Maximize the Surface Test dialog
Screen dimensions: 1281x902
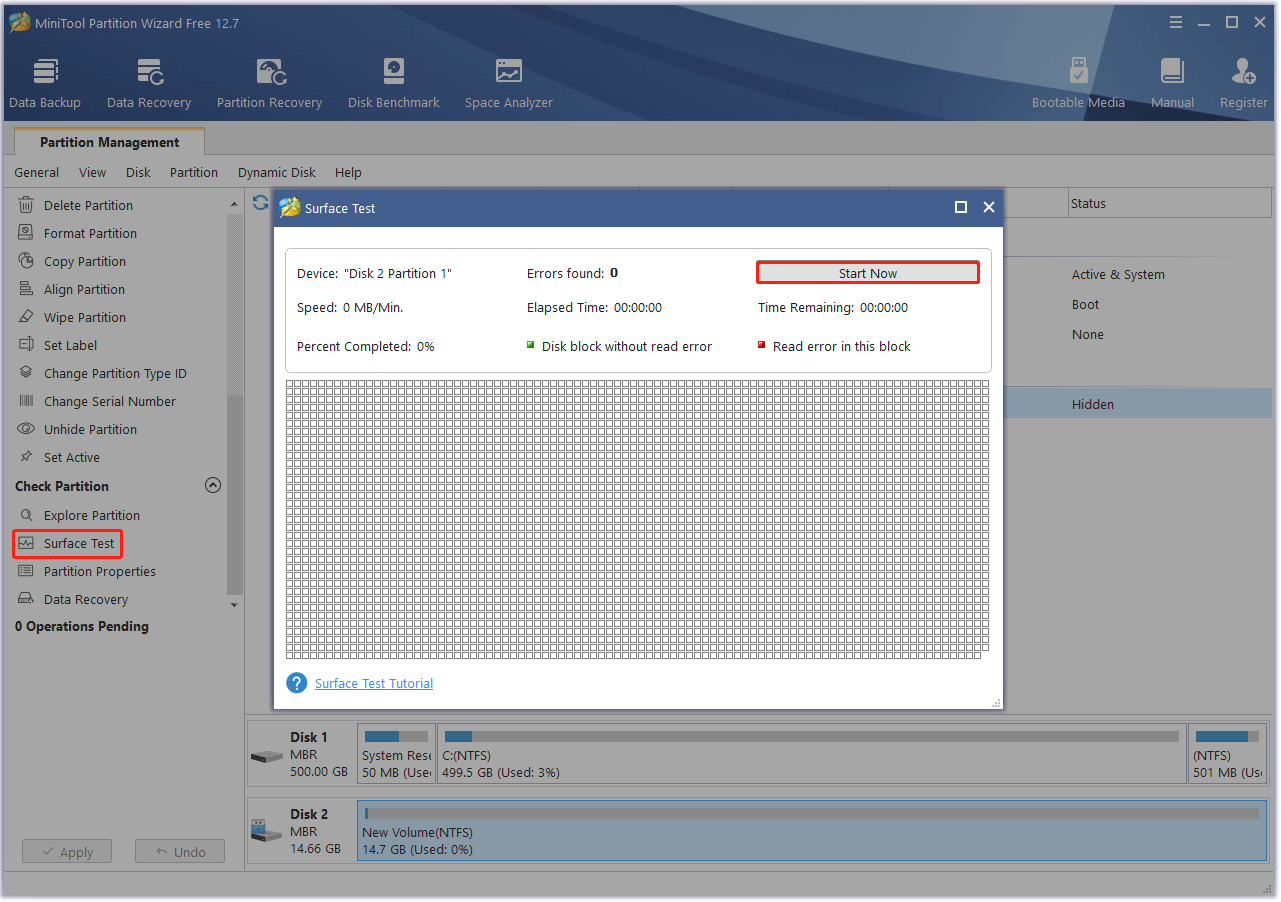click(x=961, y=207)
